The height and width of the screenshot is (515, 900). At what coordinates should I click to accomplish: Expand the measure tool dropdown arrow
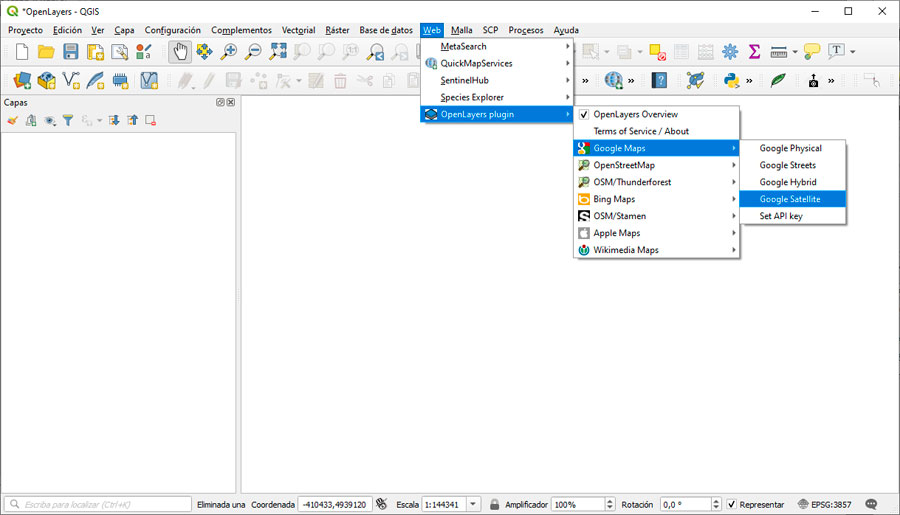795,52
